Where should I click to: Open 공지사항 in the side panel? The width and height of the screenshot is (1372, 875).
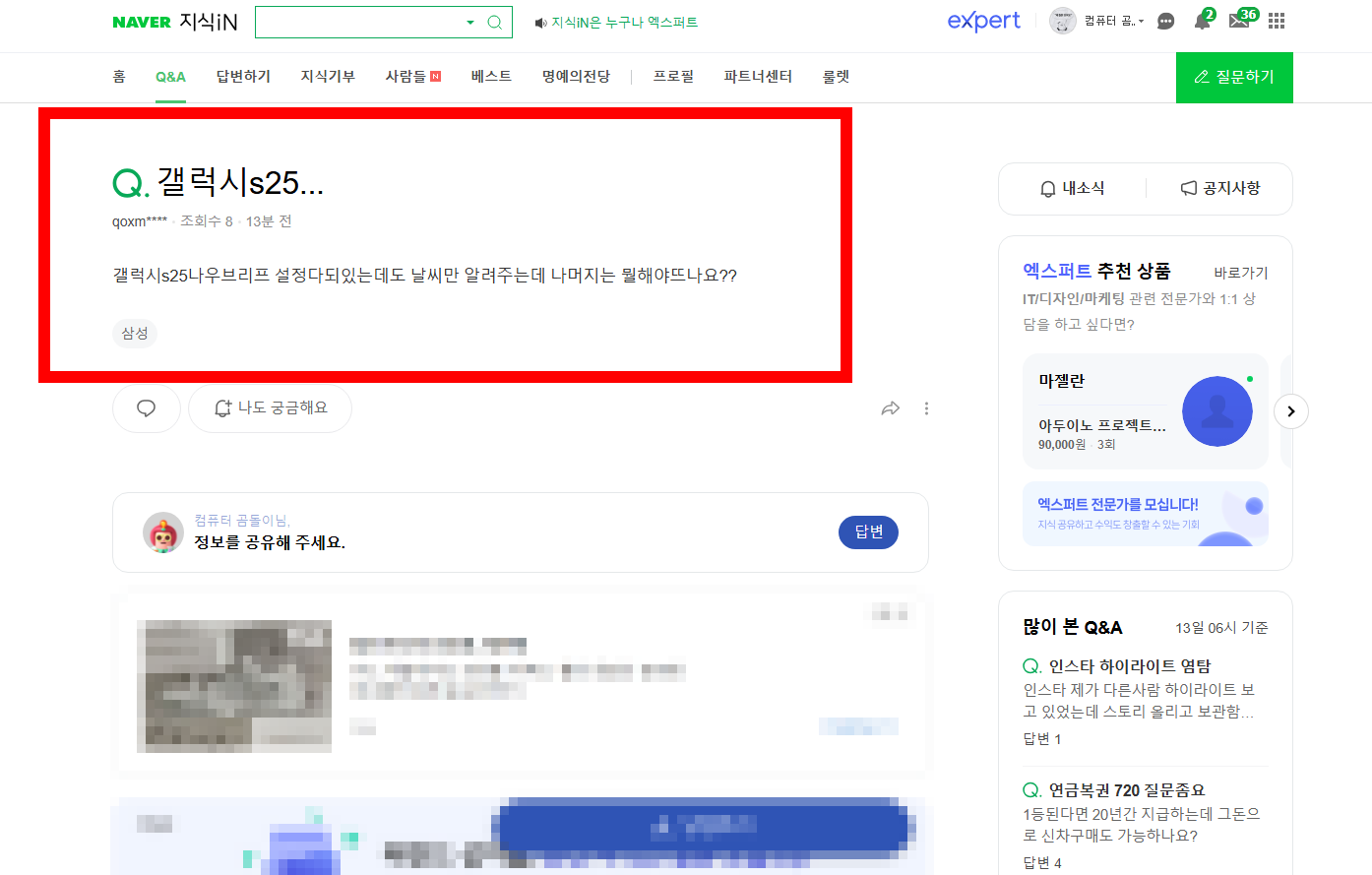(x=1220, y=188)
